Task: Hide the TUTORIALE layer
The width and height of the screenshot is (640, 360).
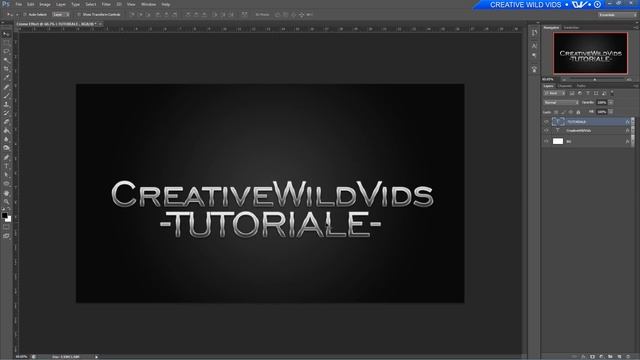Action: pos(546,122)
